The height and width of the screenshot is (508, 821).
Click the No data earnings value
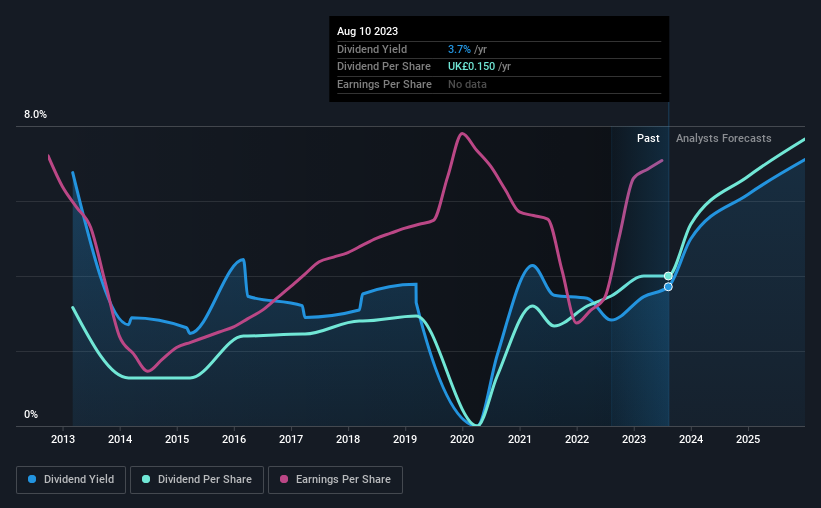pyautogui.click(x=467, y=84)
